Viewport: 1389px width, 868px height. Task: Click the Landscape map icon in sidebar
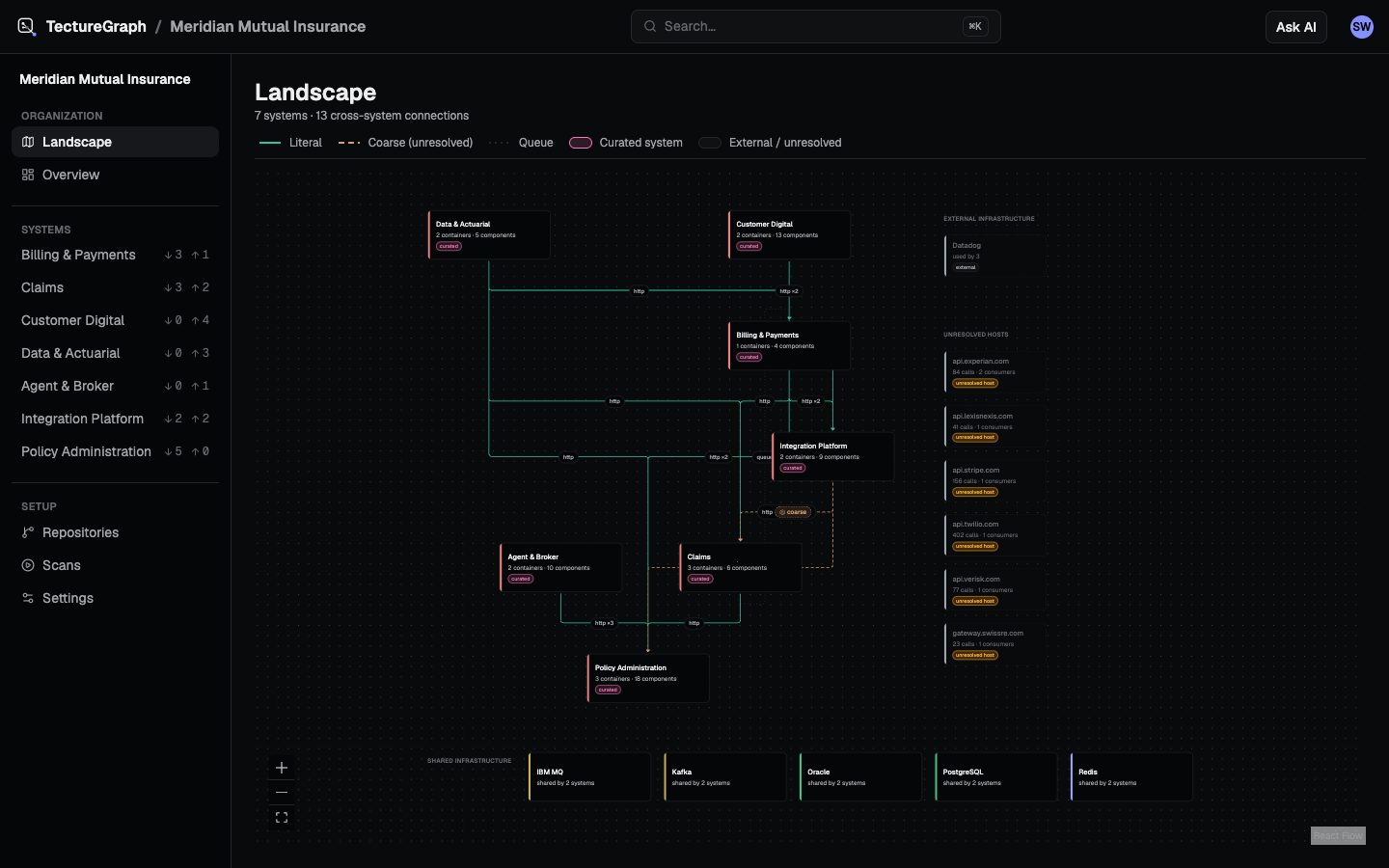tap(28, 142)
